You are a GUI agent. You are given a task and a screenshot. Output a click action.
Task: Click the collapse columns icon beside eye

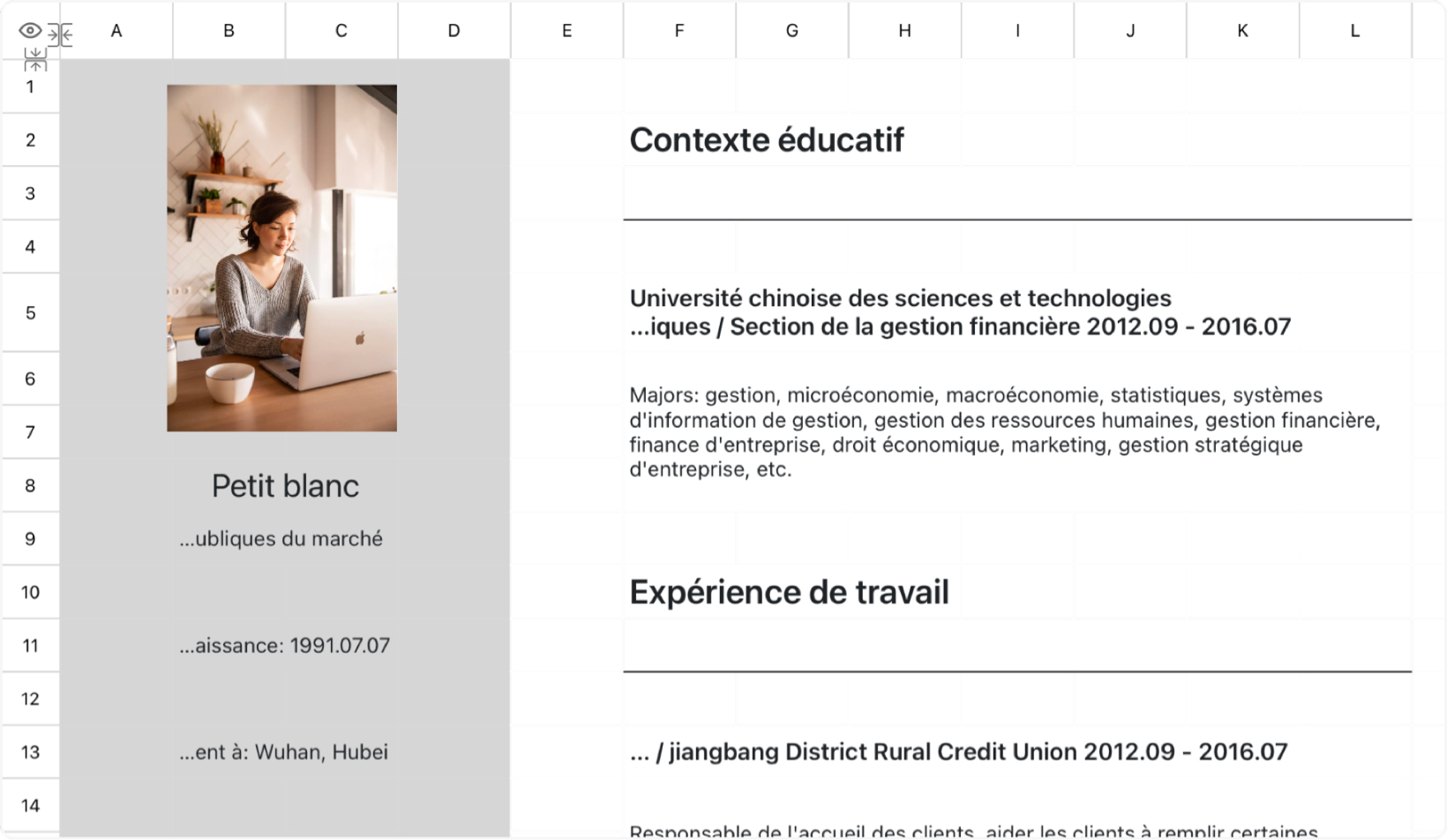click(x=60, y=34)
